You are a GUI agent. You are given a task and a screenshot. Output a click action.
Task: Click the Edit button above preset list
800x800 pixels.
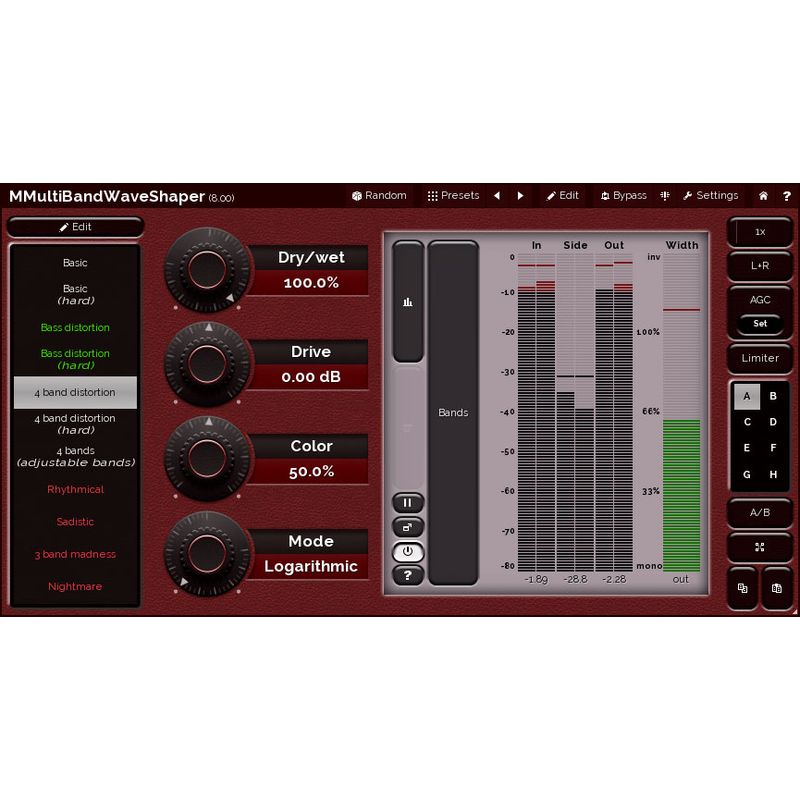[76, 227]
